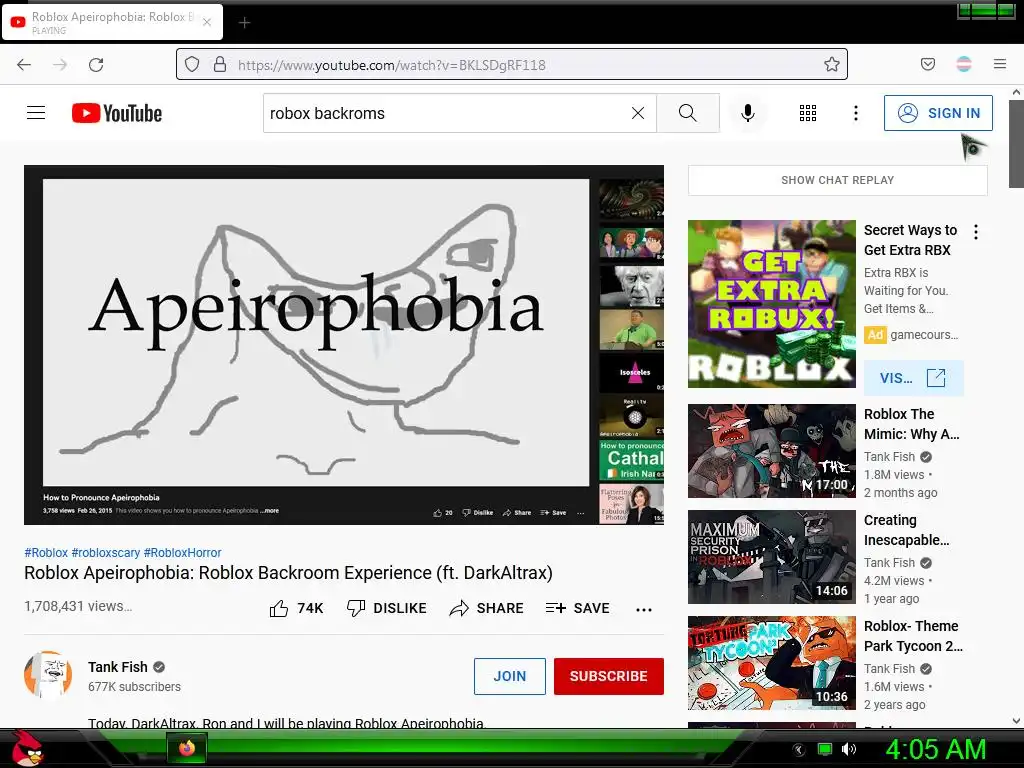Open the volume speaker tray icon
The width and height of the screenshot is (1024, 768).
(x=849, y=749)
